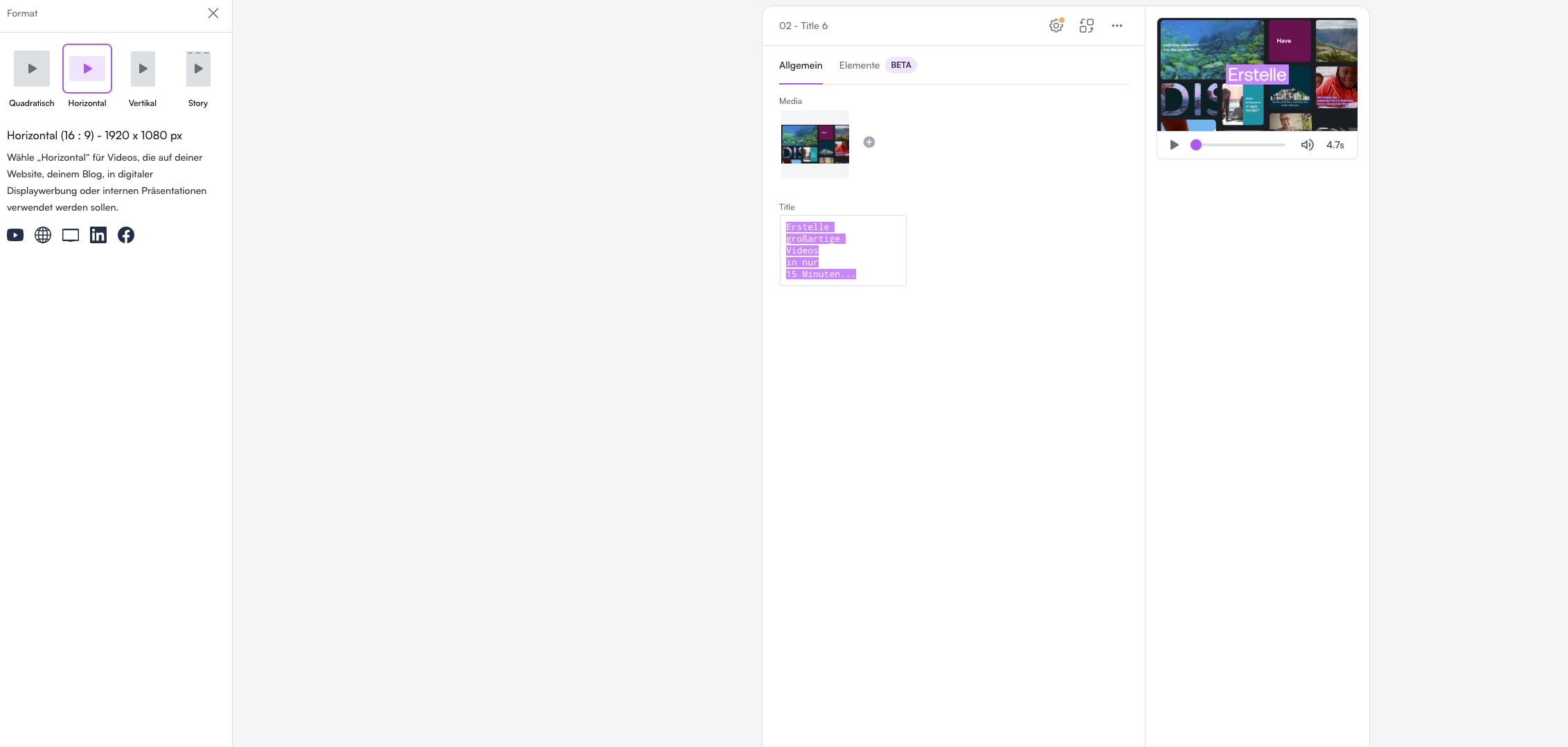
Task: Click the scene replace icon near settings
Action: pyautogui.click(x=1086, y=26)
